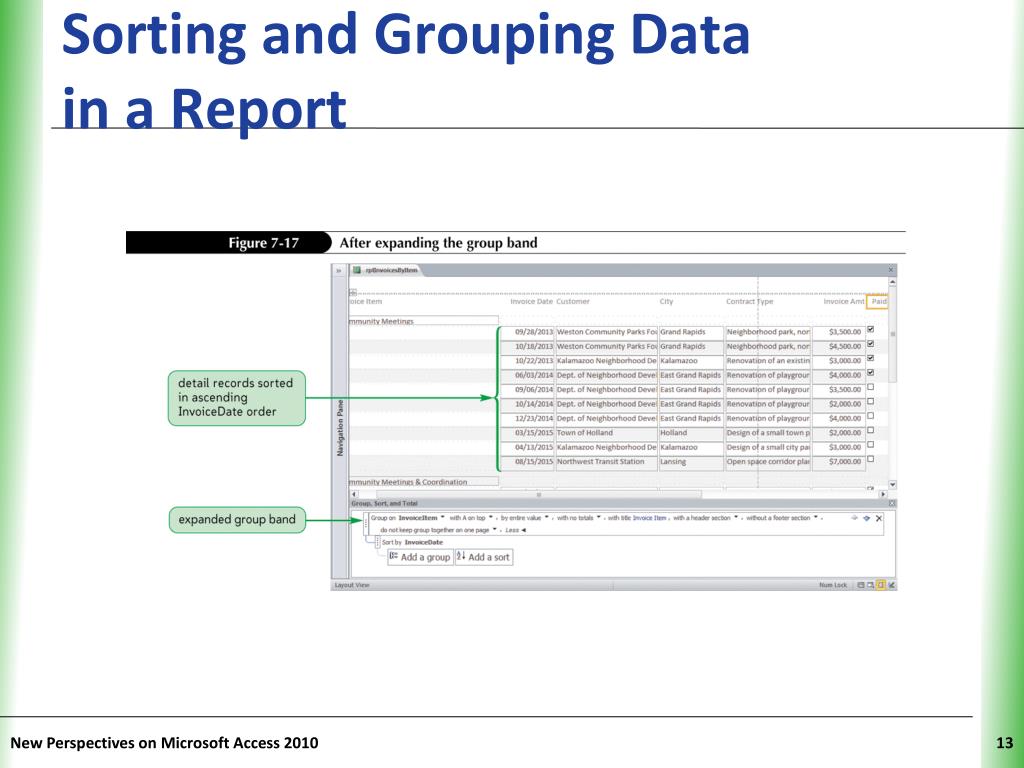Viewport: 1024px width, 768px height.
Task: Select the Invoice Amt column header
Action: pyautogui.click(x=844, y=302)
